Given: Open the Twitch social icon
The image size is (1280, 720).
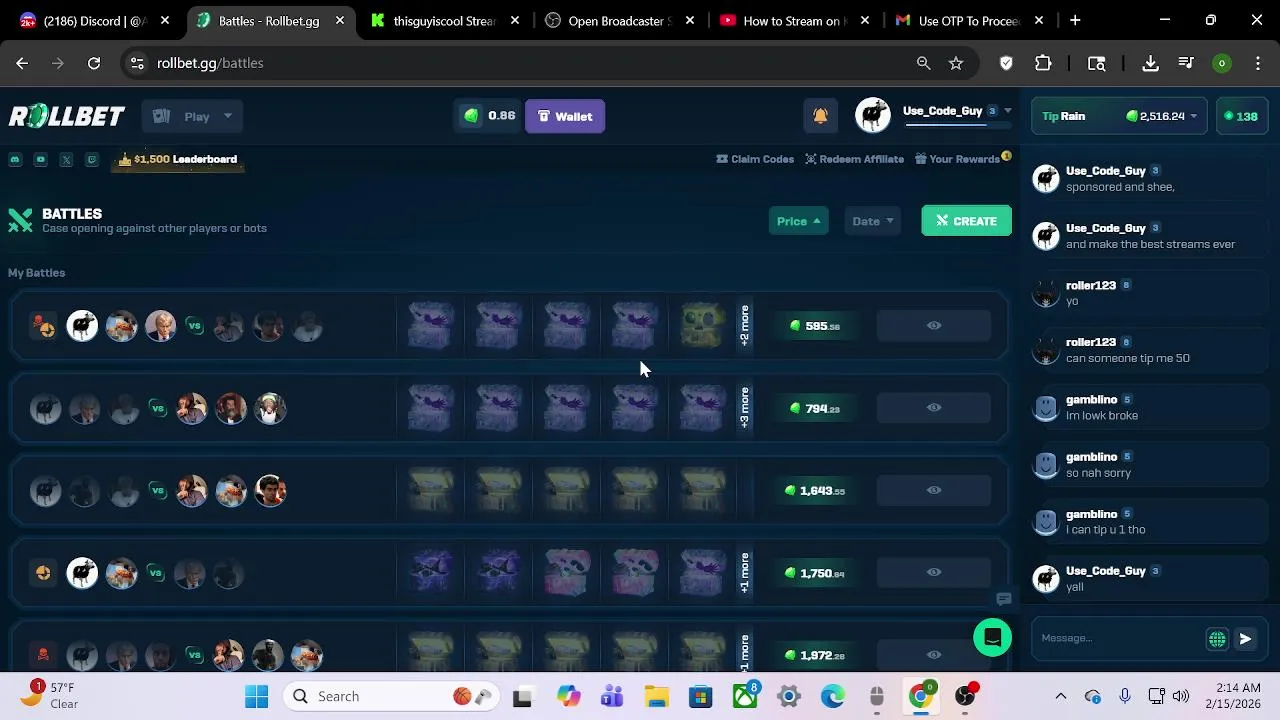Looking at the screenshot, I should coord(92,159).
